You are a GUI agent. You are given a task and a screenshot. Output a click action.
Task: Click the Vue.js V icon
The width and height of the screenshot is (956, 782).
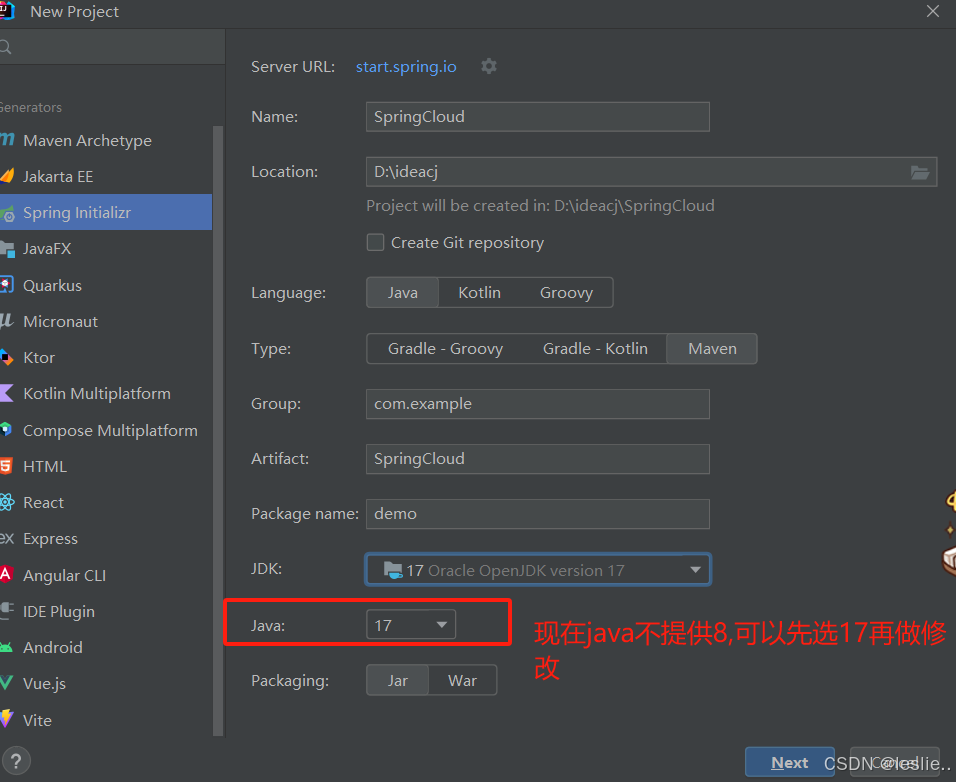(6, 683)
